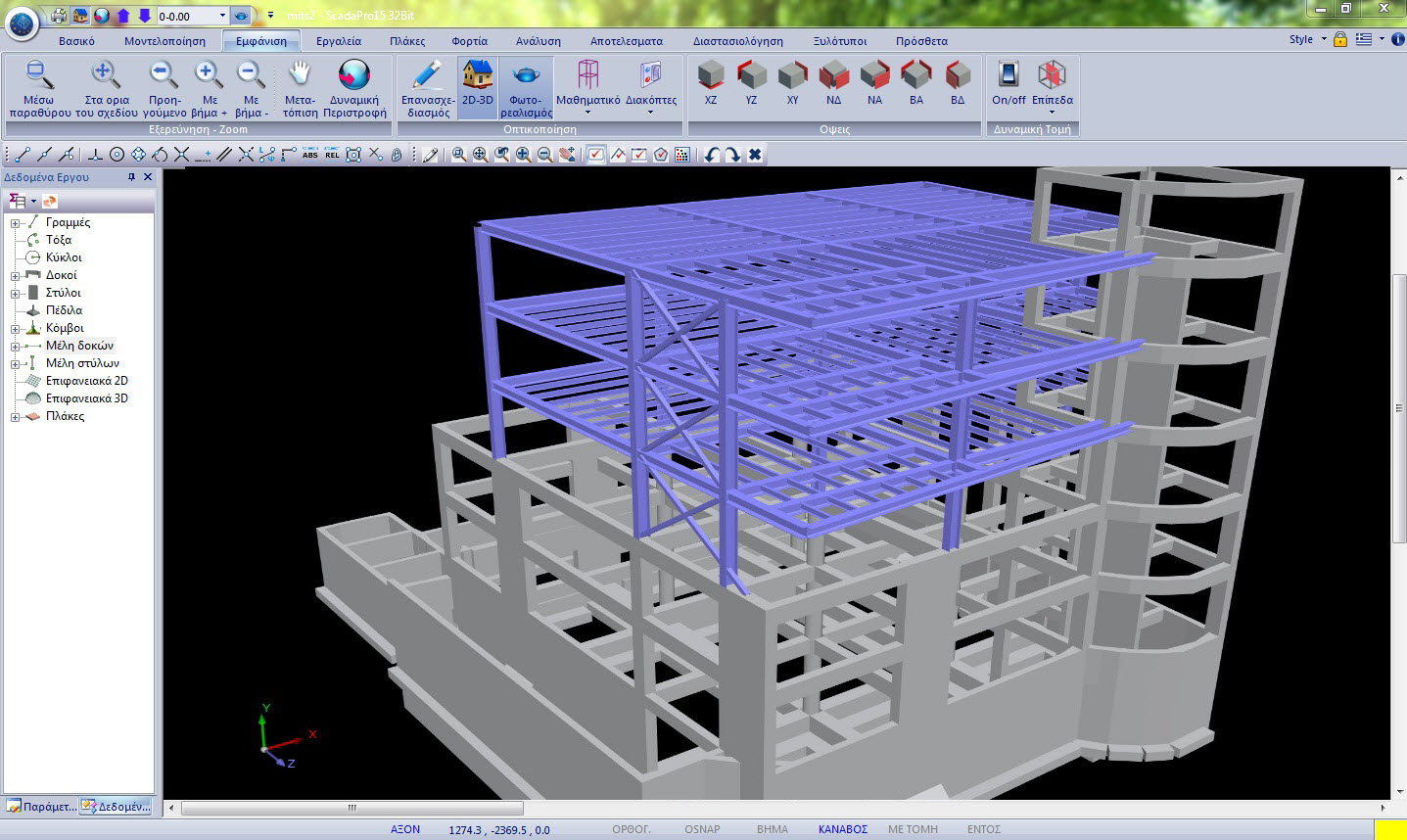Switch to the Ανάλυση ribbon tab
Screen dimensions: 1407x840
click(x=538, y=41)
